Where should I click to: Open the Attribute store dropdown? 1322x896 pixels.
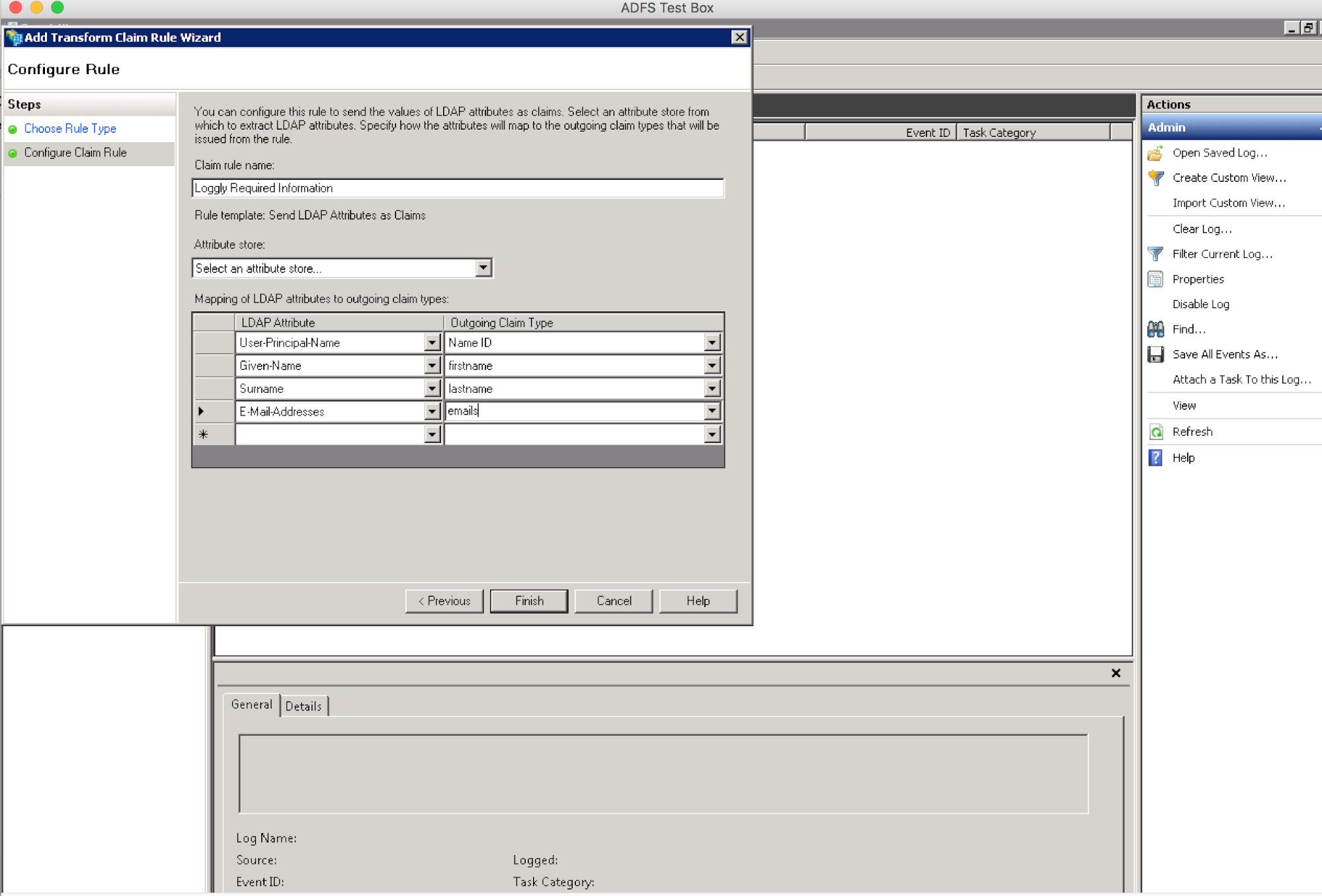(483, 268)
